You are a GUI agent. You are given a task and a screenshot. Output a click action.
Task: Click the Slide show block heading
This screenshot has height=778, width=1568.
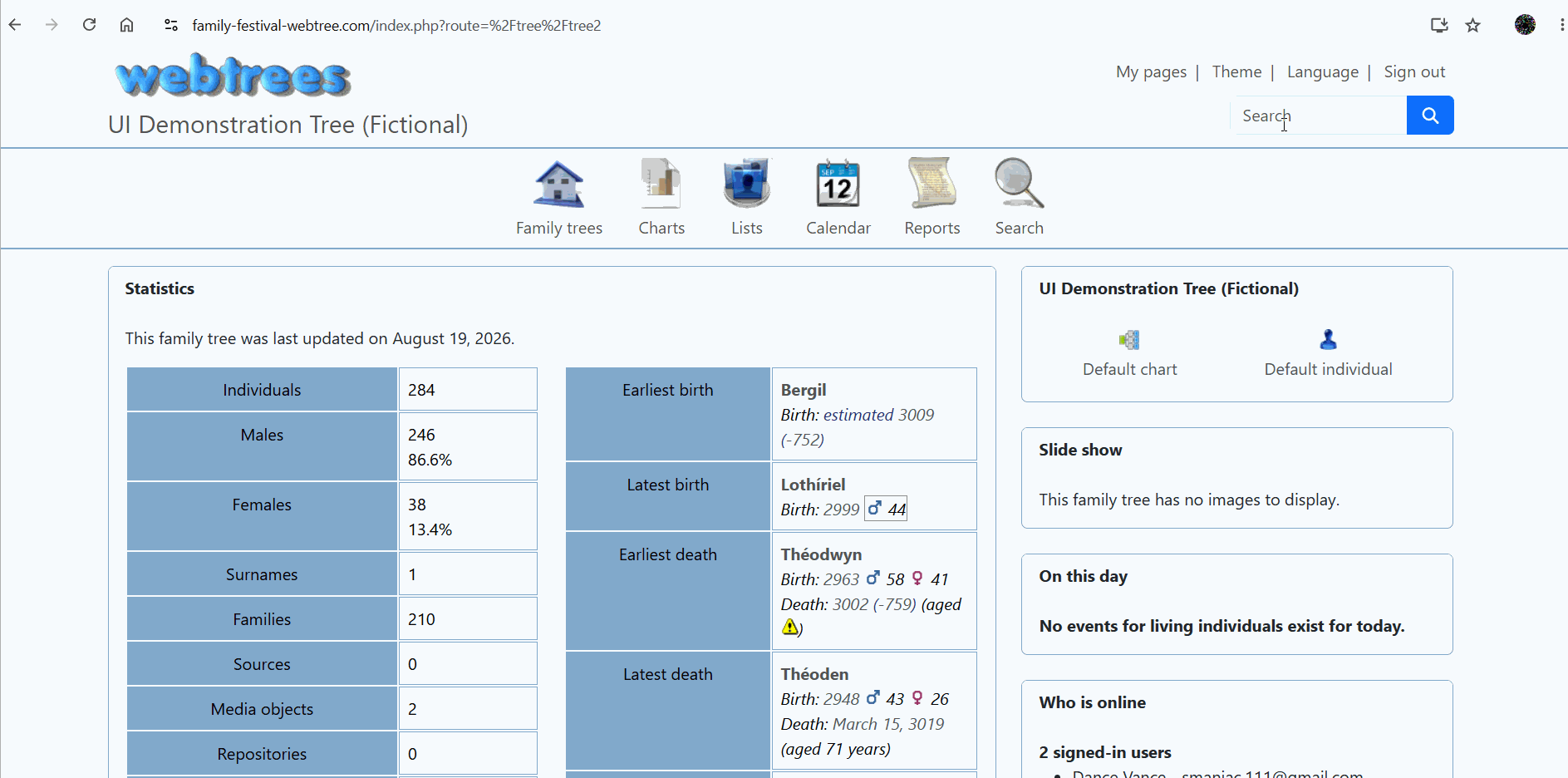[1080, 450]
